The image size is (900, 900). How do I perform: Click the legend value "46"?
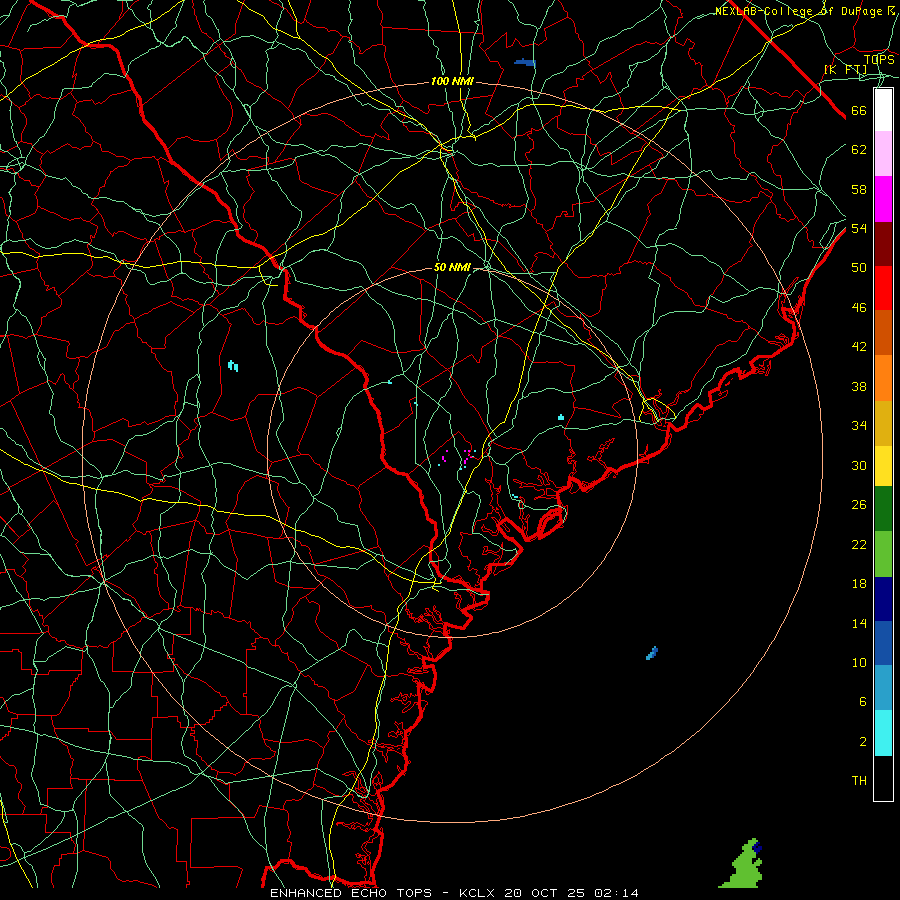[859, 308]
